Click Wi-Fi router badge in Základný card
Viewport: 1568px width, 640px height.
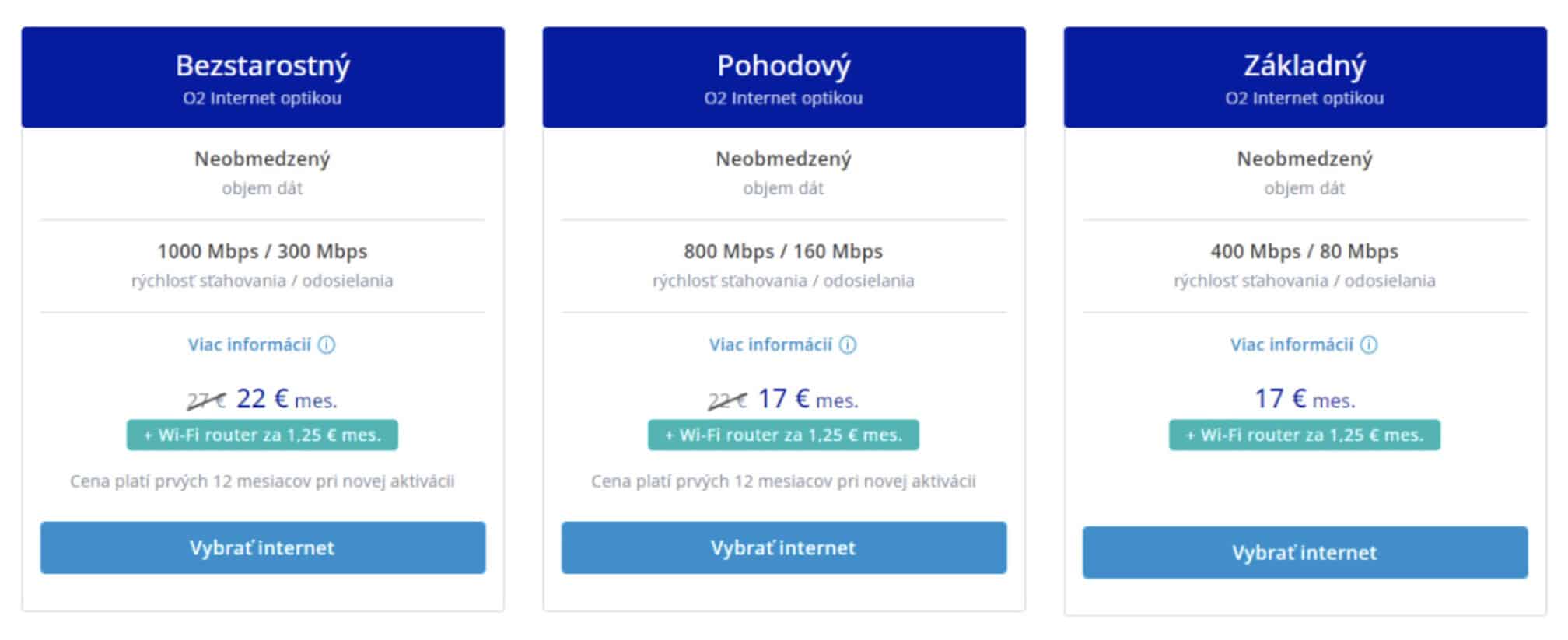[1304, 435]
